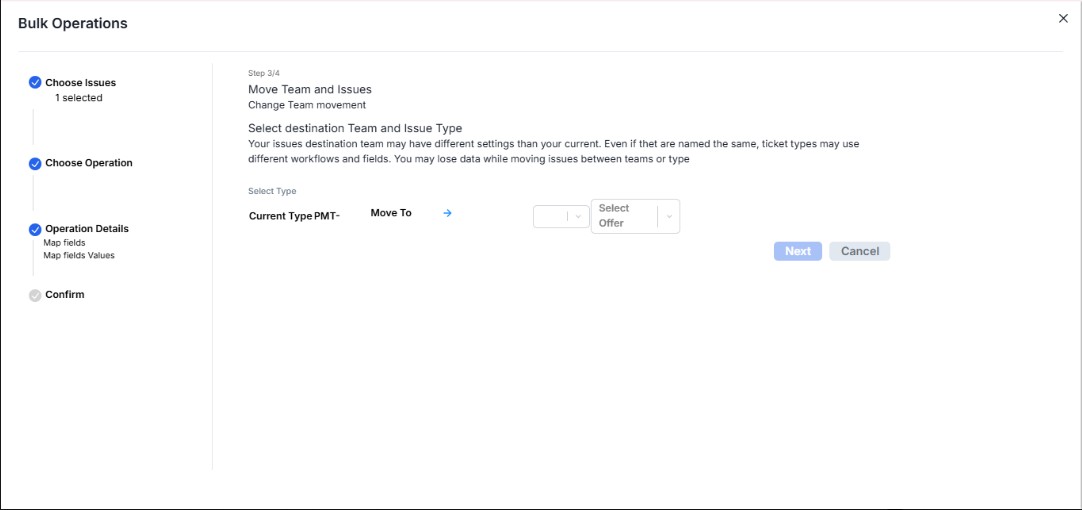This screenshot has width=1082, height=510.
Task: Click the blue Move To arrow icon
Action: (x=447, y=213)
